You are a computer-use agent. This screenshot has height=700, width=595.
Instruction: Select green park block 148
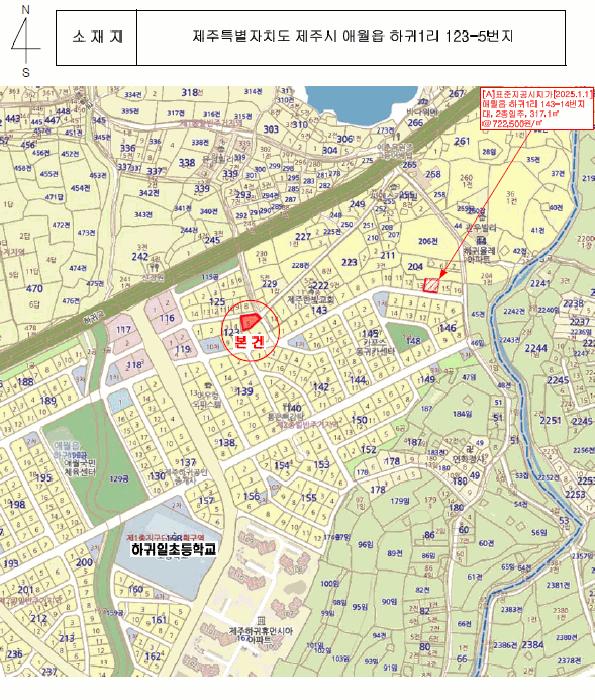pos(413,341)
